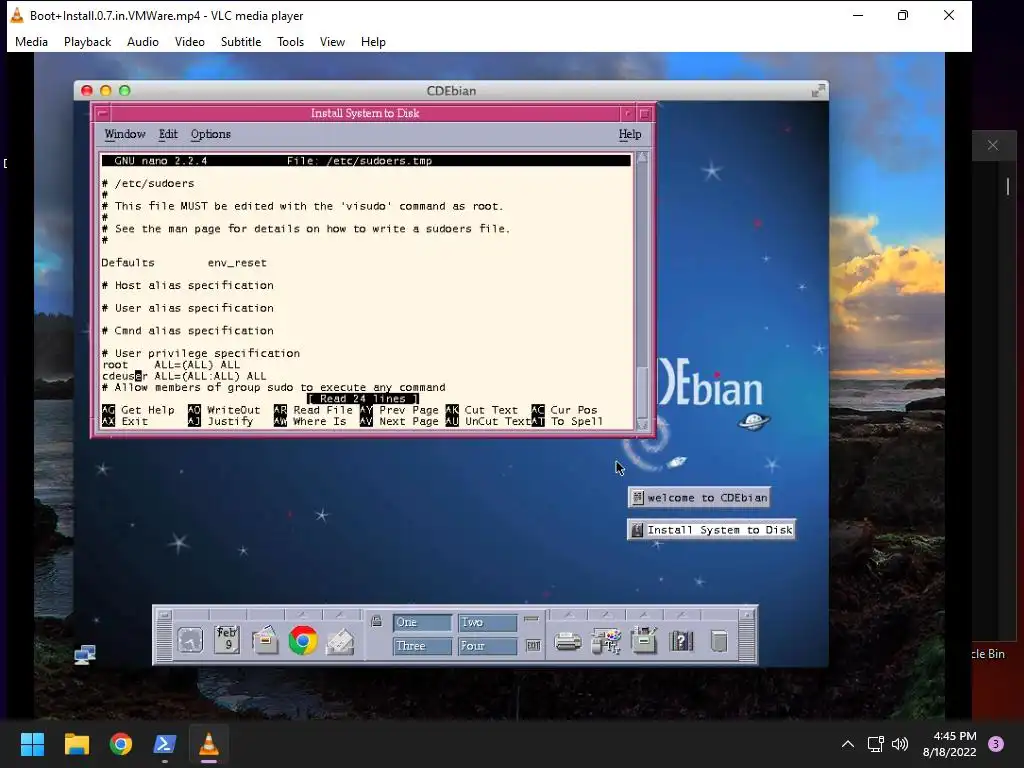Screen dimensions: 1024x768
Task: Open VLC Audio menu
Action: (142, 42)
